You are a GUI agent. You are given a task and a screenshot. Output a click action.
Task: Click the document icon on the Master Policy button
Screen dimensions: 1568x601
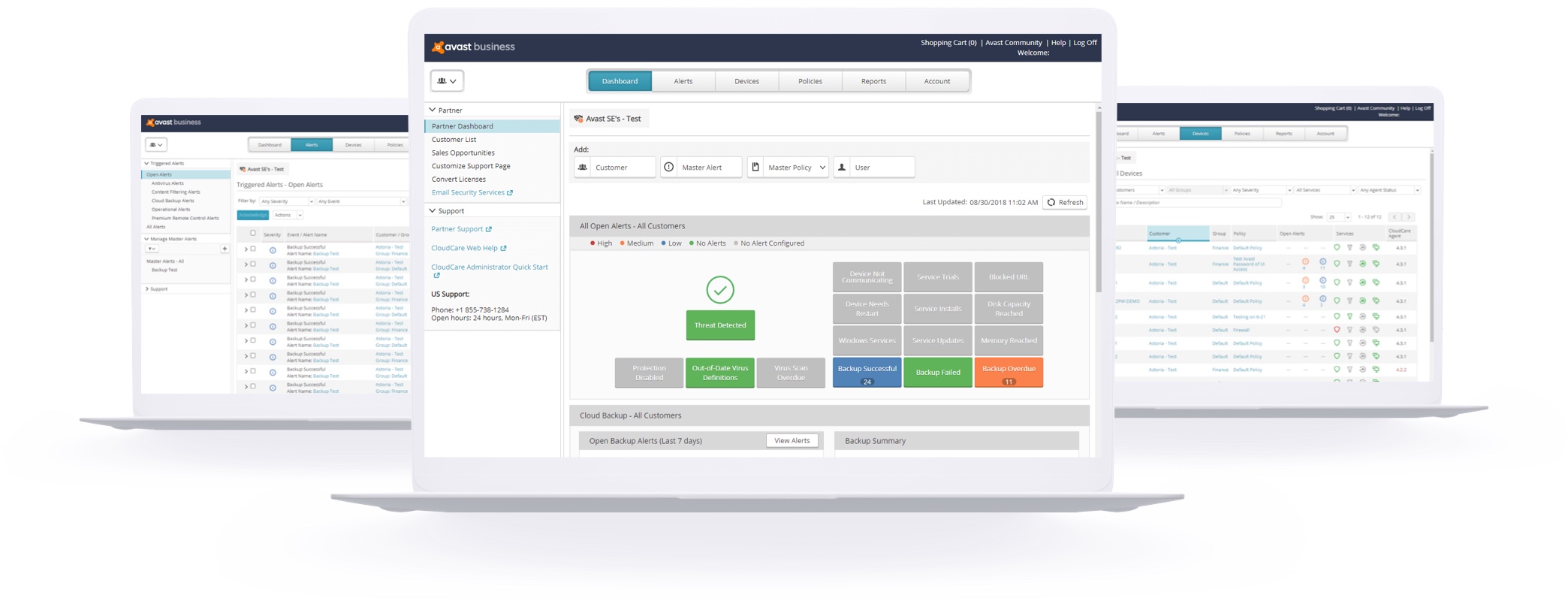coord(755,168)
